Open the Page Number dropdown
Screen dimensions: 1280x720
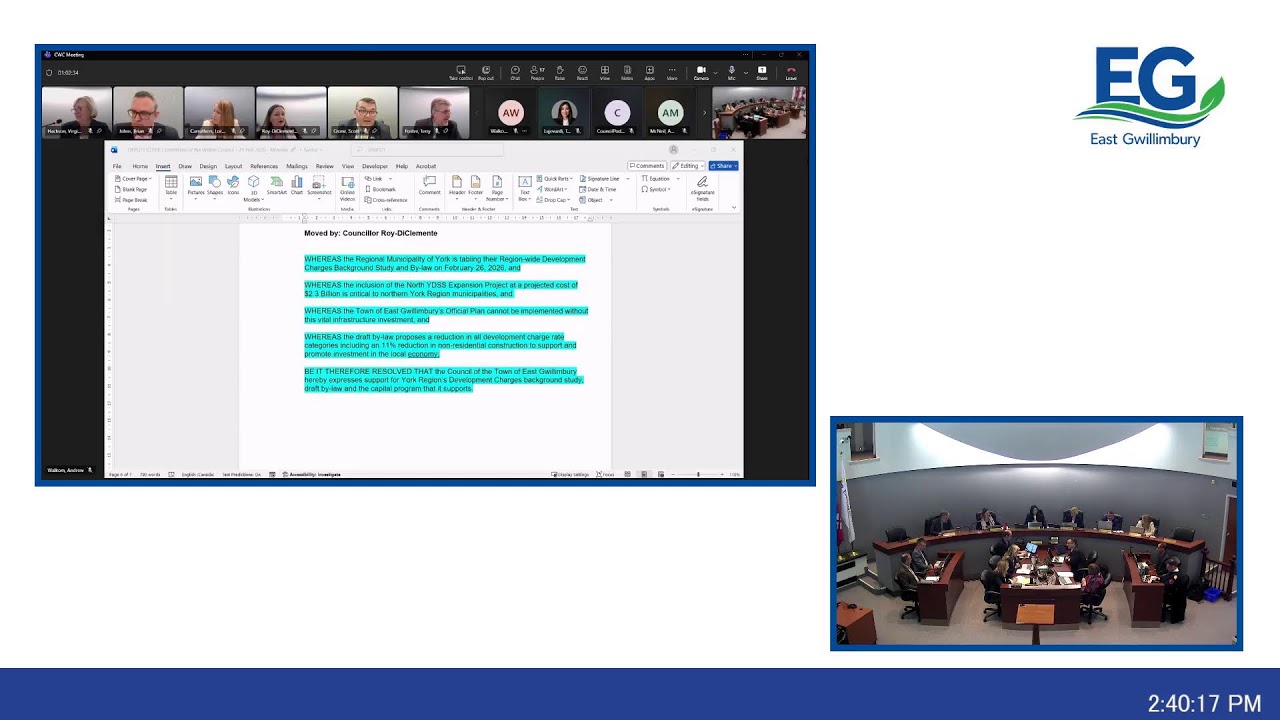(x=497, y=188)
